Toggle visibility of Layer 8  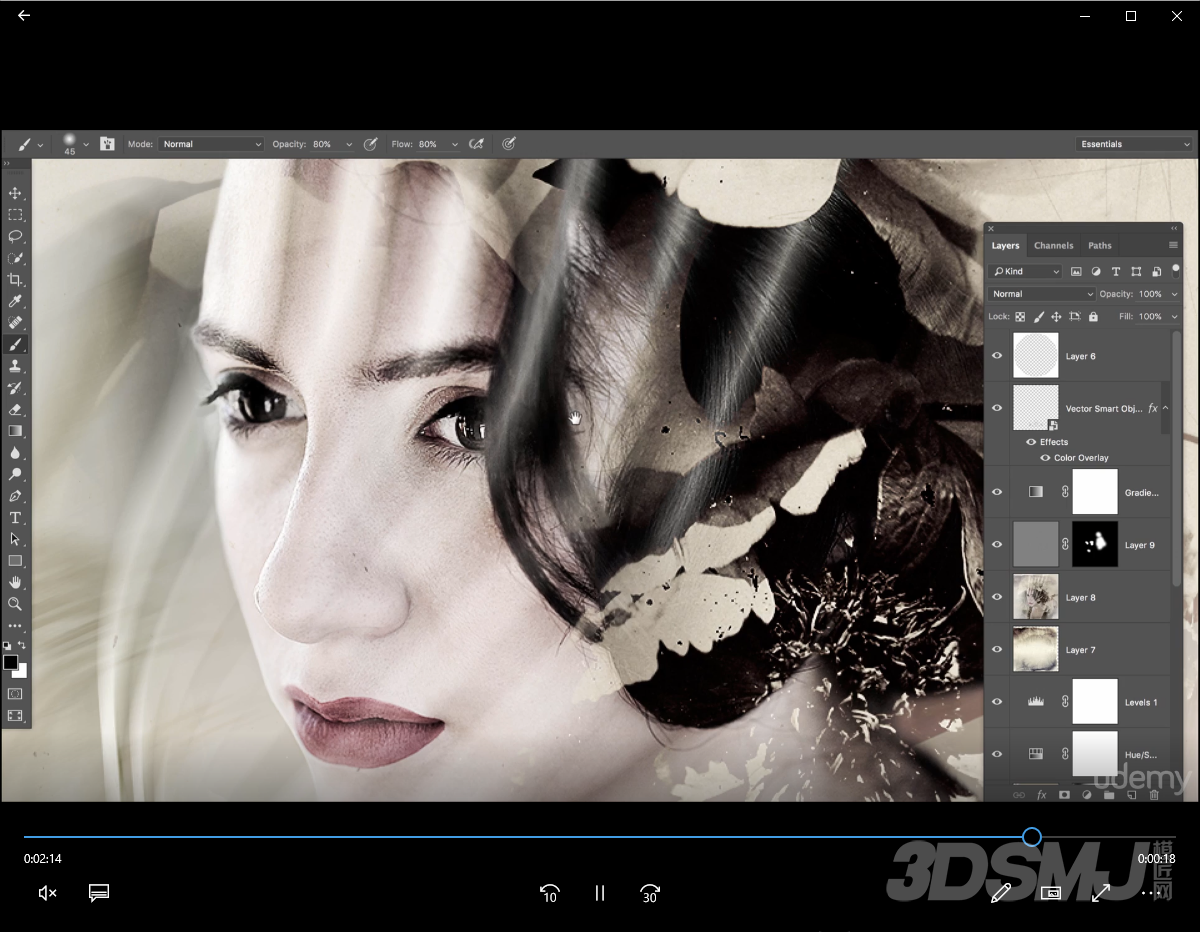[x=997, y=597]
